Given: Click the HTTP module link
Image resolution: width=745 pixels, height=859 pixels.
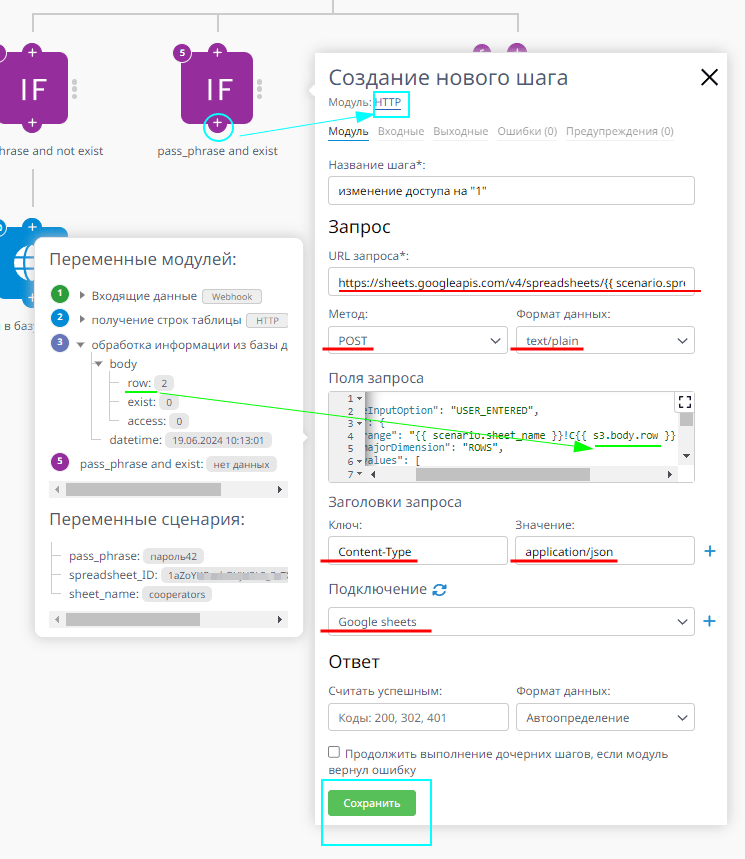Looking at the screenshot, I should pyautogui.click(x=390, y=103).
